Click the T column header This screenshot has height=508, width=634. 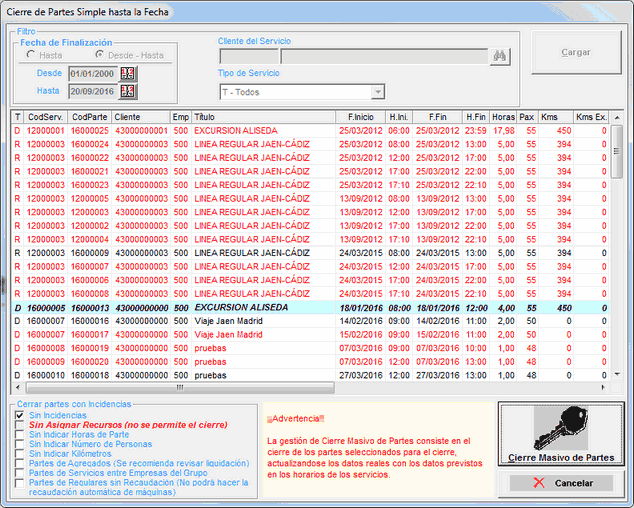18,117
